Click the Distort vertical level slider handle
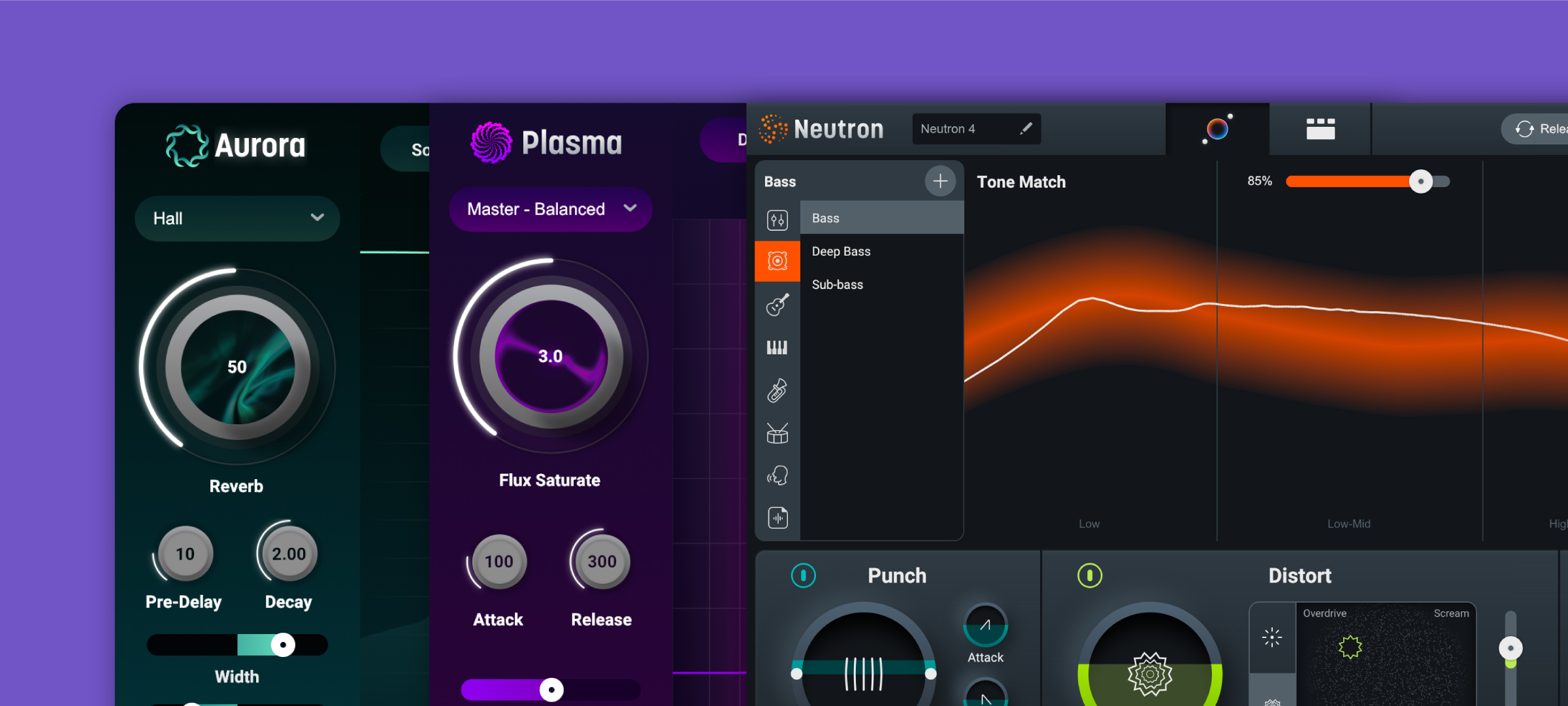 tap(1511, 648)
